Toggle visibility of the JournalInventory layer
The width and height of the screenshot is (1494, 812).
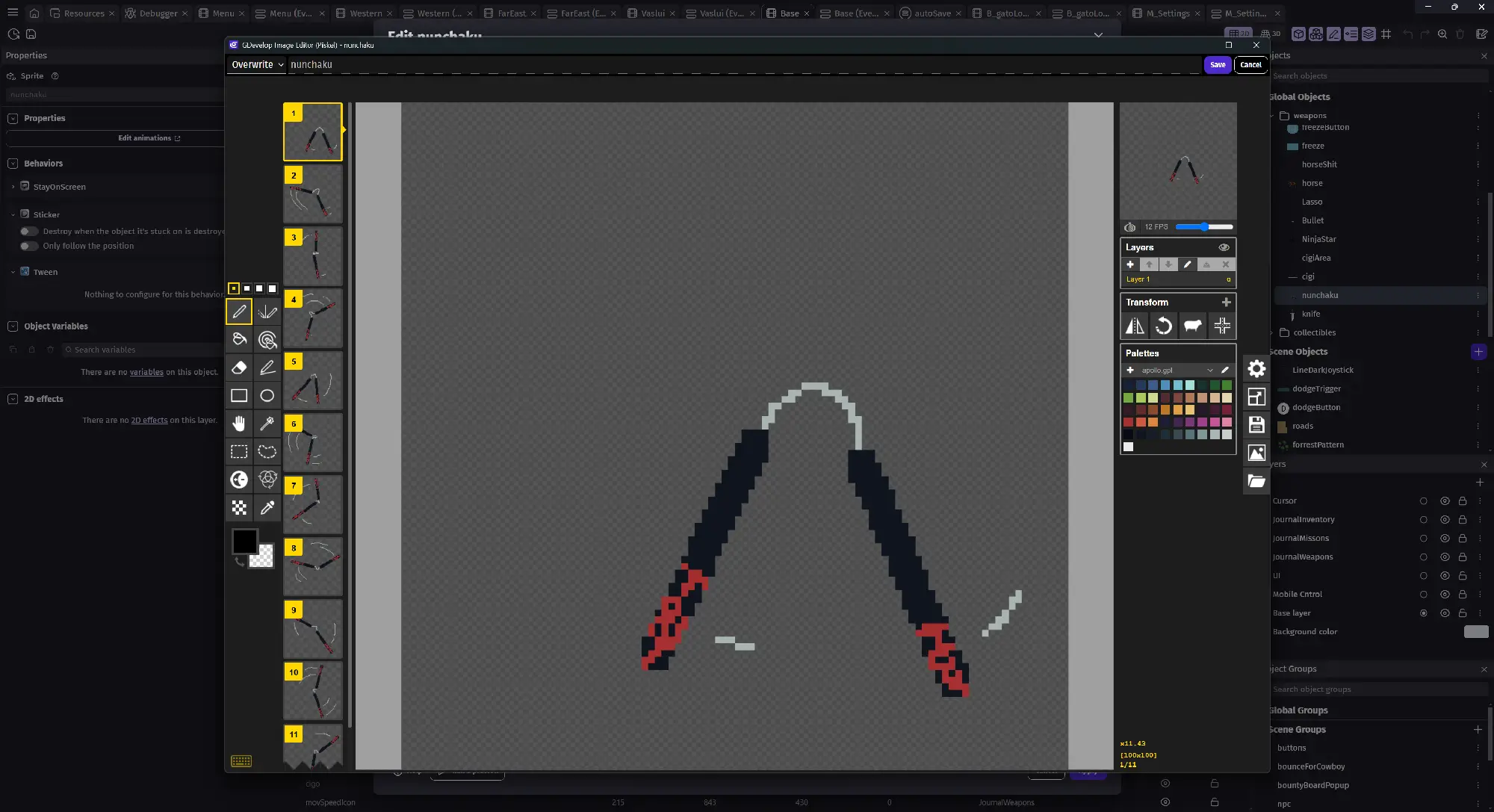coord(1445,520)
